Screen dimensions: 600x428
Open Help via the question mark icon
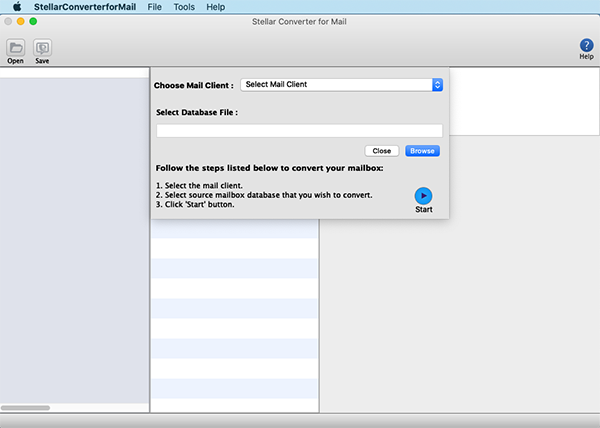pyautogui.click(x=586, y=45)
